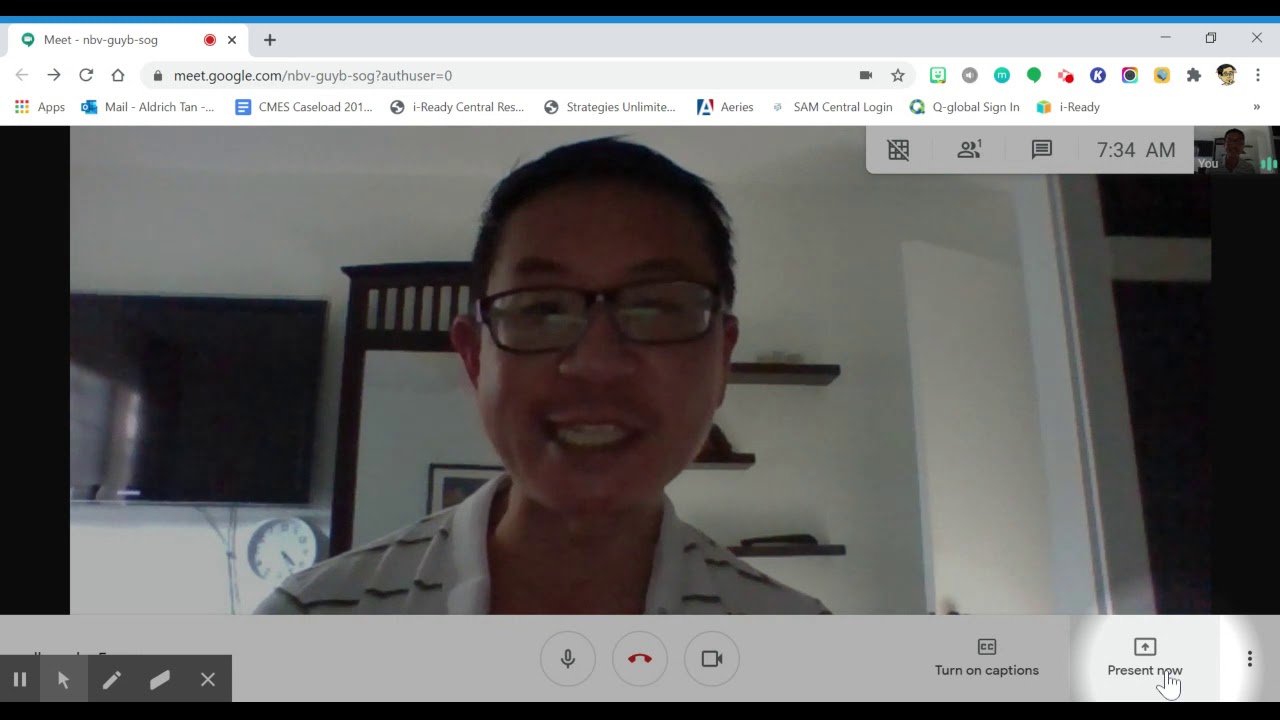Mute the microphone in Meet
1280x720 pixels.
coord(568,659)
